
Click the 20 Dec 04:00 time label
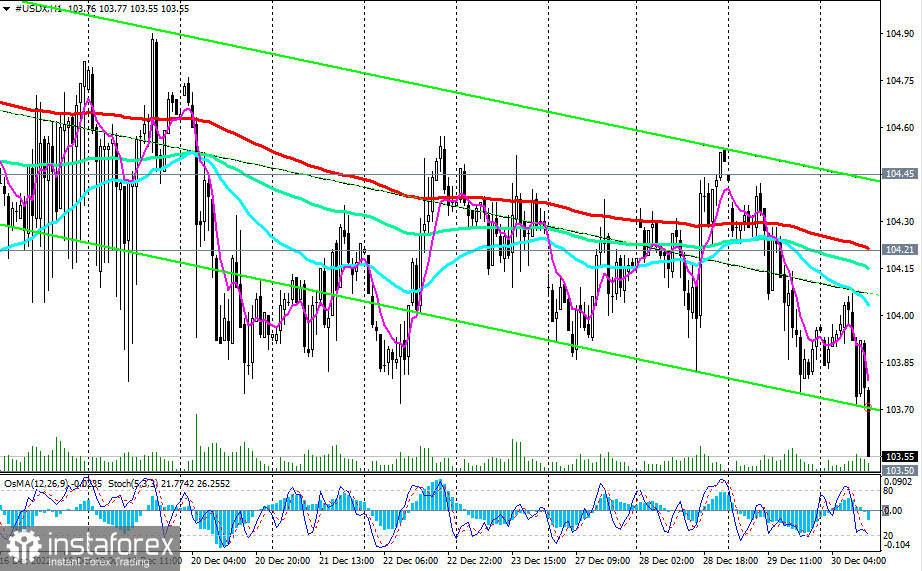coord(219,560)
